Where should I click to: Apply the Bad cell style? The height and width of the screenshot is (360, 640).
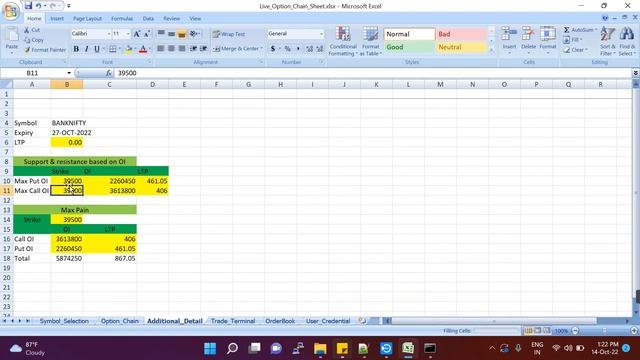click(x=462, y=34)
